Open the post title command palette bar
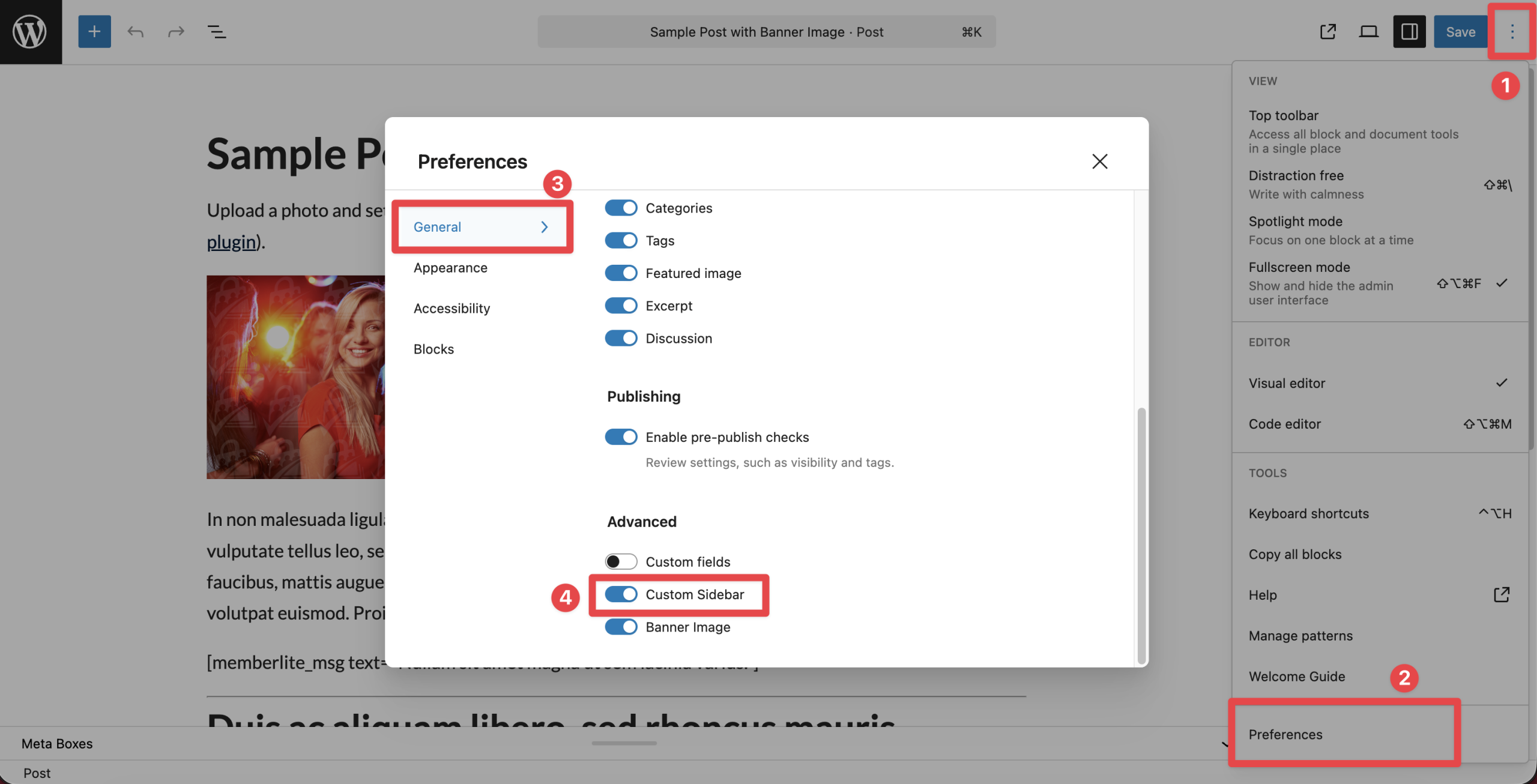Image resolution: width=1537 pixels, height=784 pixels. point(766,32)
